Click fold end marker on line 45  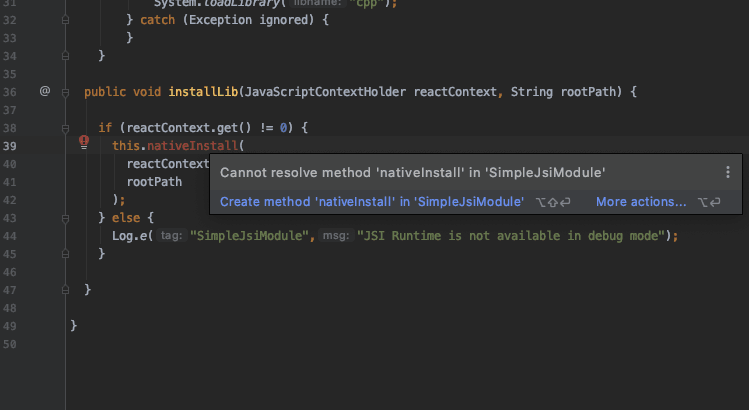[65, 254]
